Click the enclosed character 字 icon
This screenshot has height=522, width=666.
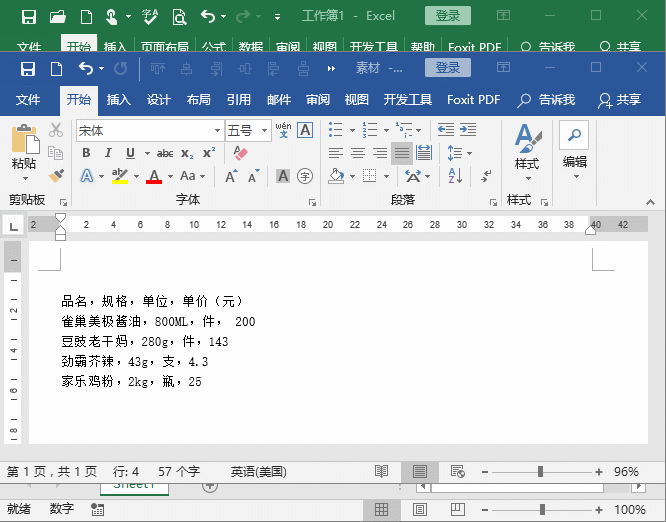pyautogui.click(x=305, y=176)
